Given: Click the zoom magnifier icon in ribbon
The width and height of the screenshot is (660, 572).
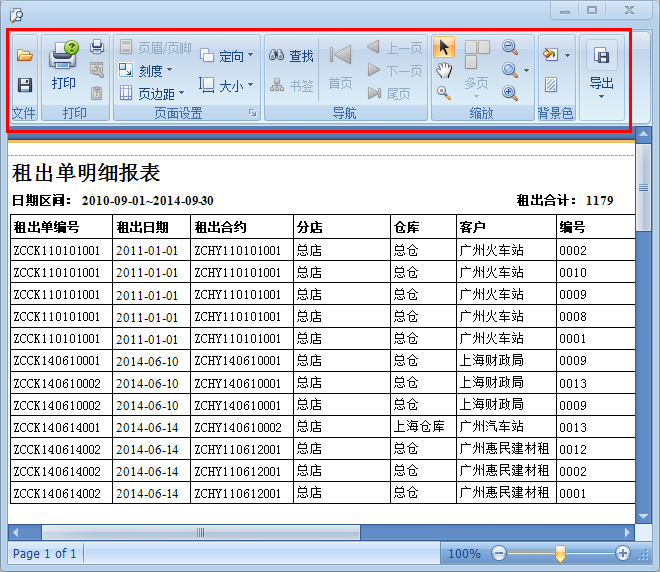Looking at the screenshot, I should click(x=510, y=70).
